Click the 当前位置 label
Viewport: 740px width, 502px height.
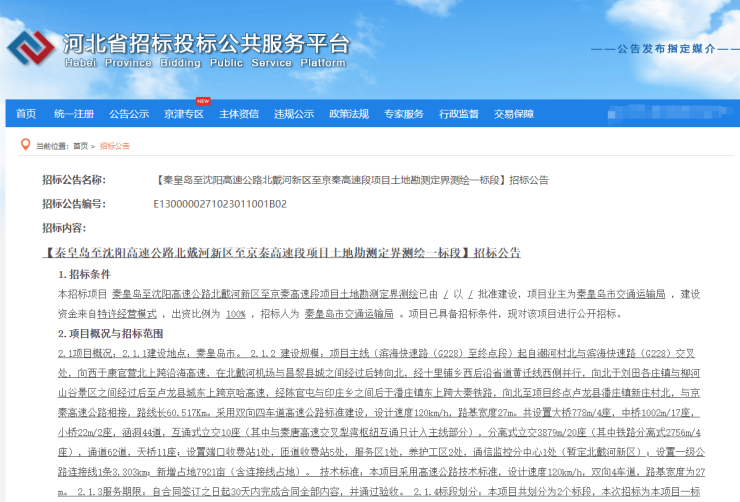pyautogui.click(x=52, y=146)
